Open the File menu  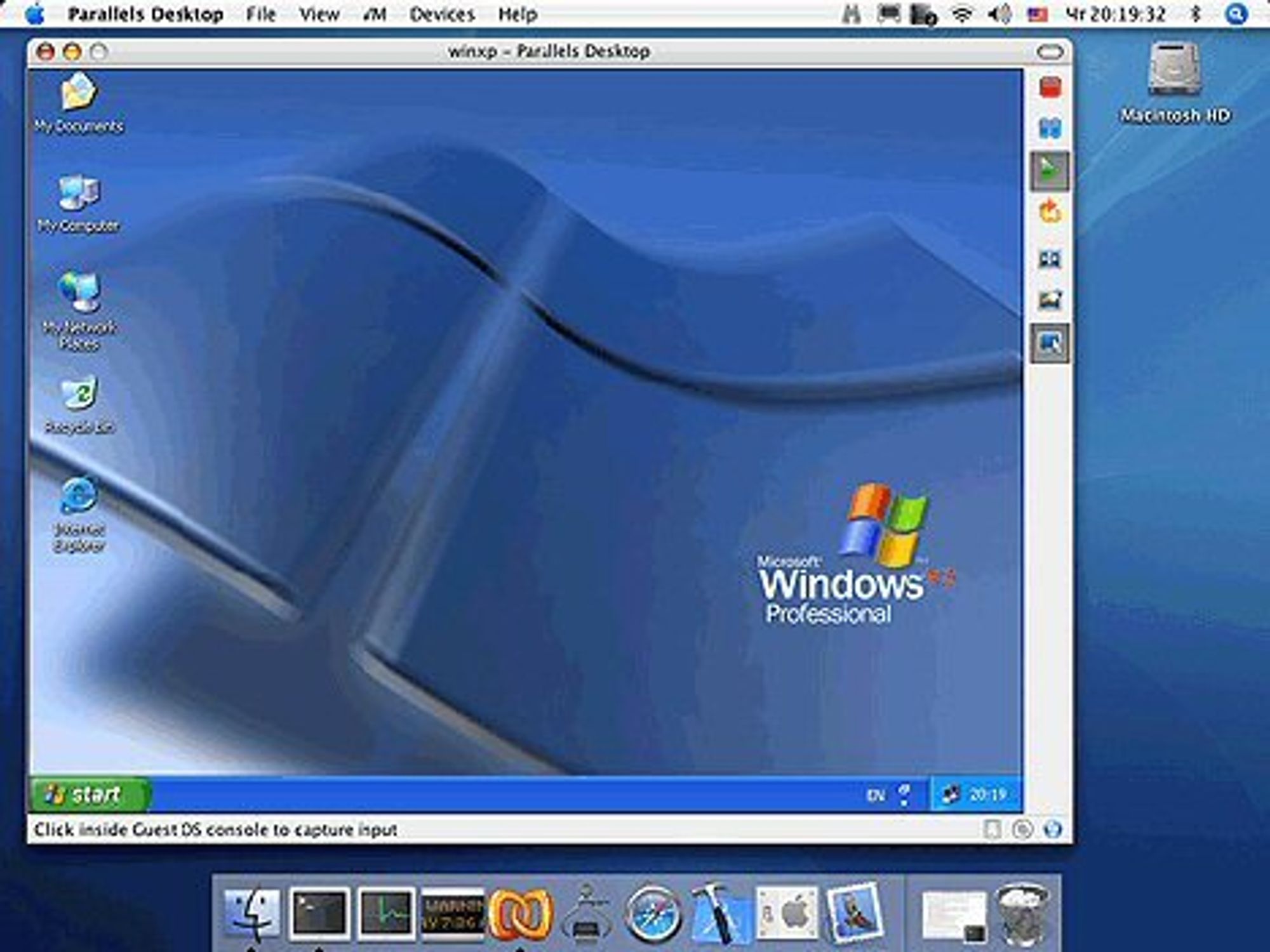pyautogui.click(x=261, y=14)
